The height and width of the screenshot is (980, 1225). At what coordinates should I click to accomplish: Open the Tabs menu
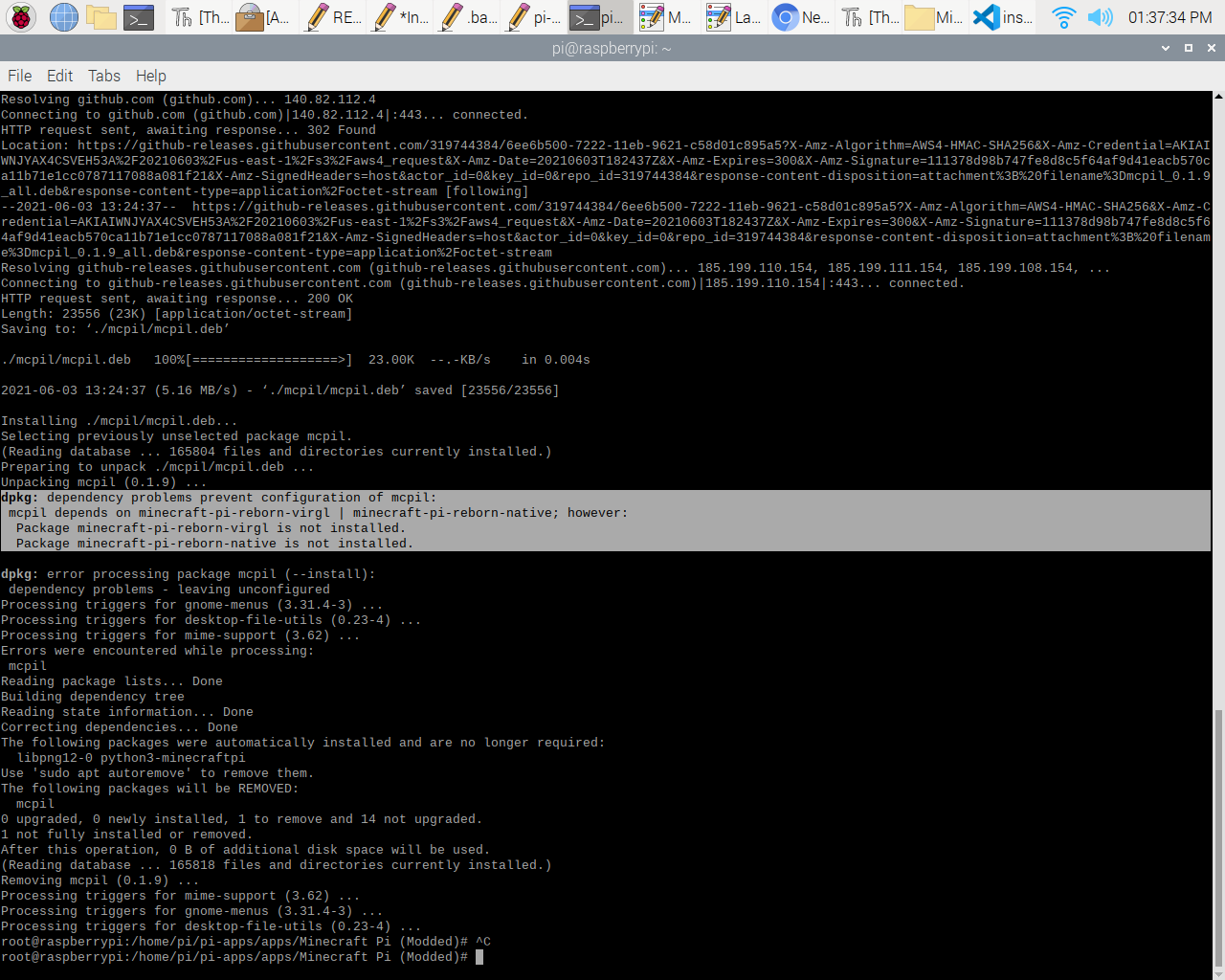pos(104,76)
